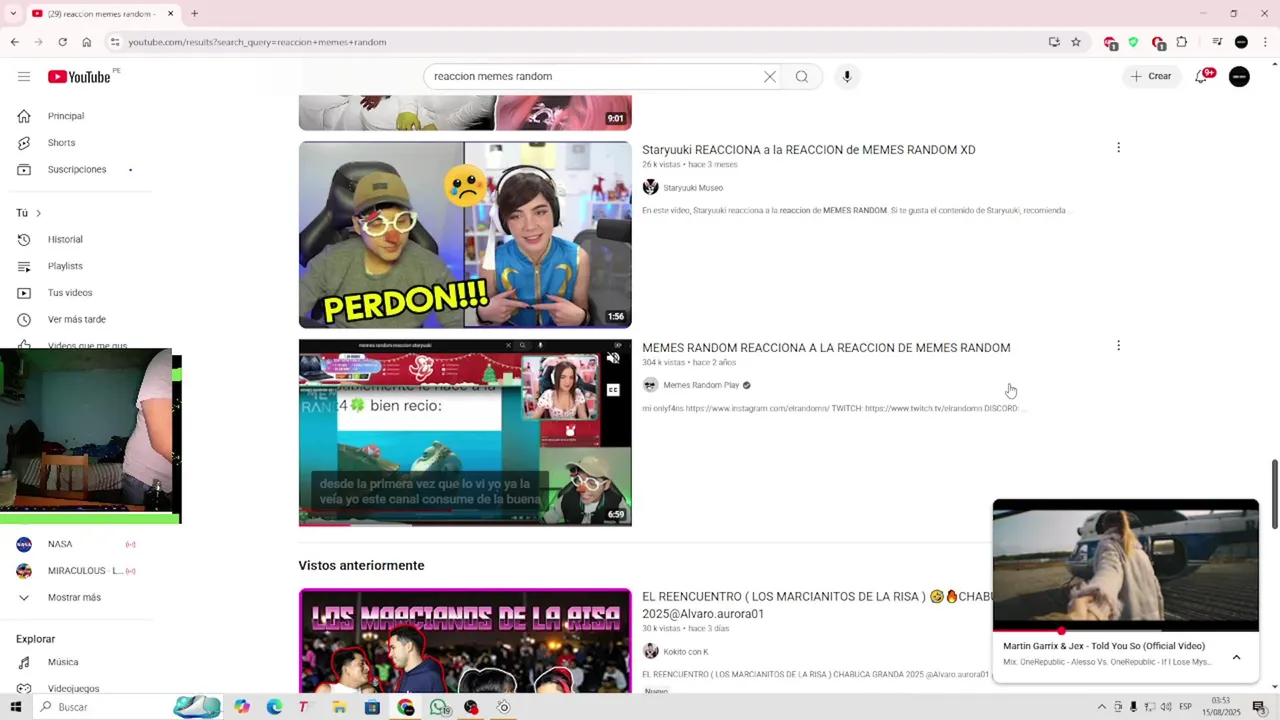Click the Memes Random Play channel name
Viewport: 1280px width, 720px height.
coord(701,385)
